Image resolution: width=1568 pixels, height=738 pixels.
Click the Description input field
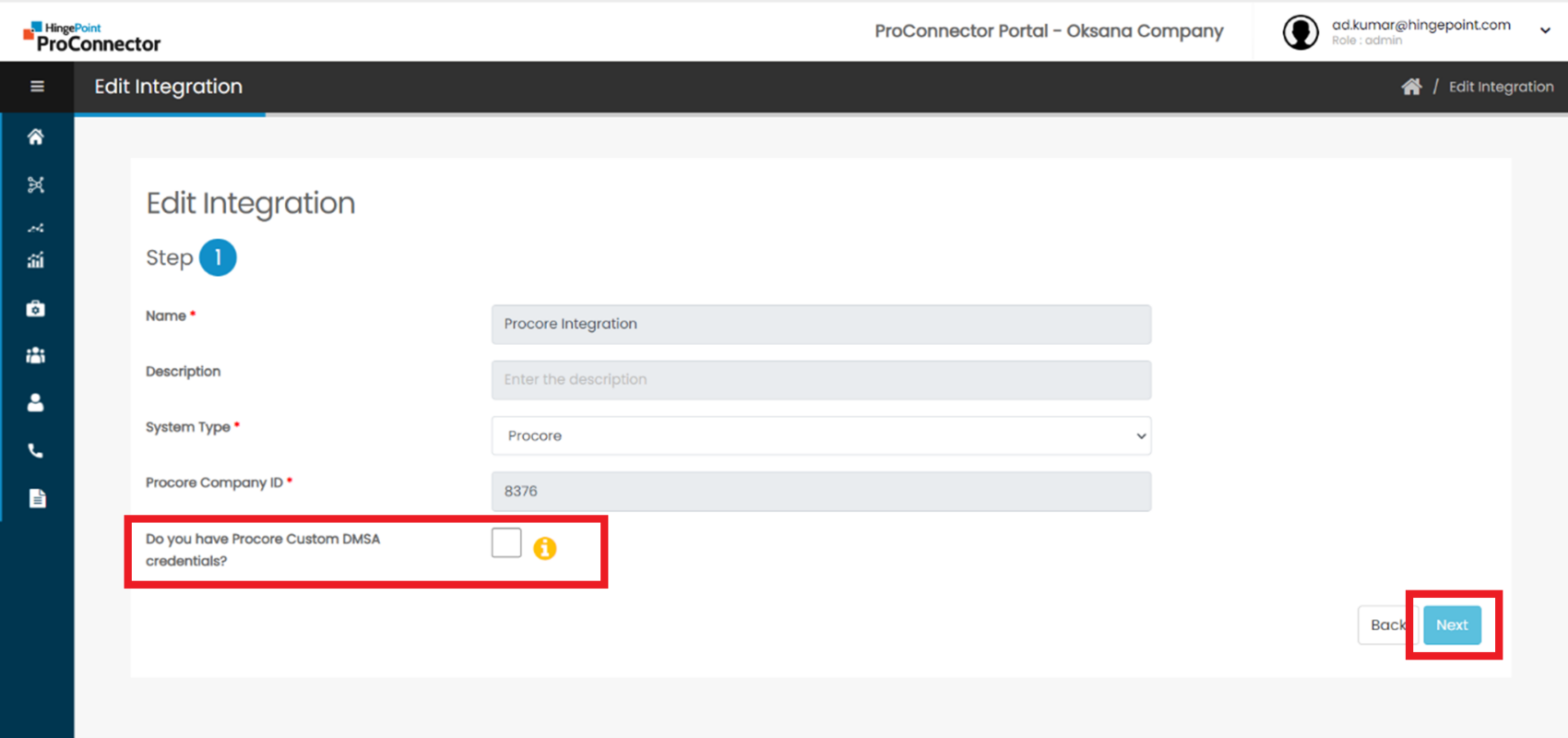point(821,380)
